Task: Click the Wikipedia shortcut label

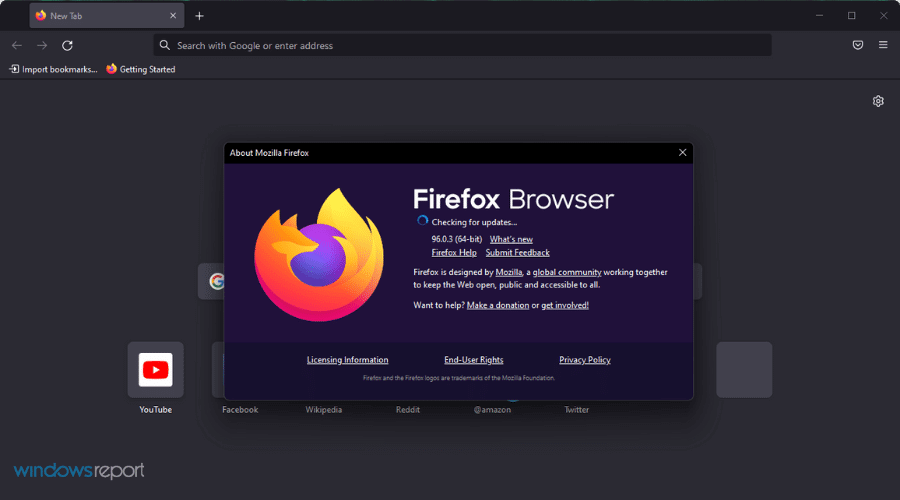Action: click(x=324, y=410)
